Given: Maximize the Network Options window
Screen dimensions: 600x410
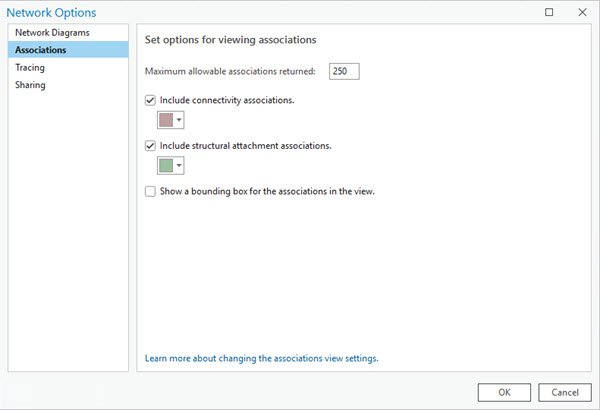Looking at the screenshot, I should point(549,12).
